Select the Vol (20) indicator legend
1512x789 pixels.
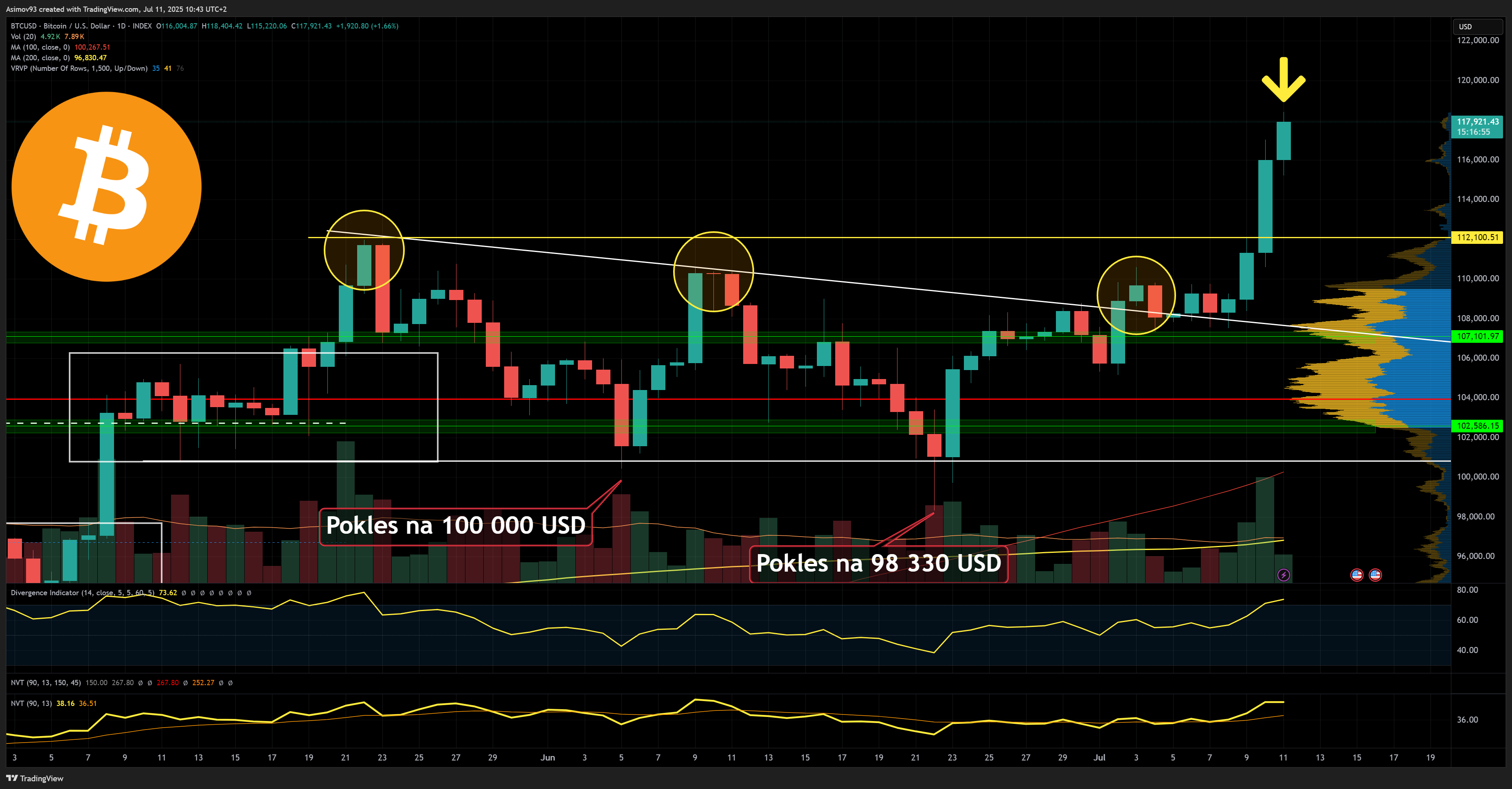coord(24,36)
